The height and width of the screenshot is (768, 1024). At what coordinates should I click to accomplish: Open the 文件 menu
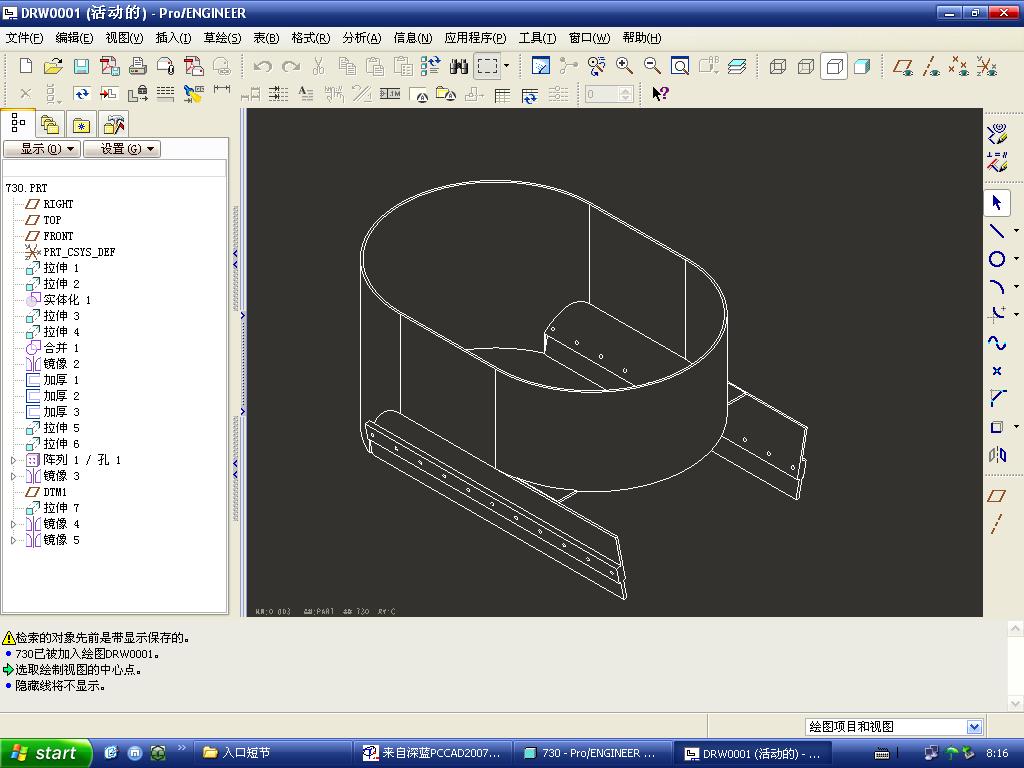pyautogui.click(x=24, y=38)
